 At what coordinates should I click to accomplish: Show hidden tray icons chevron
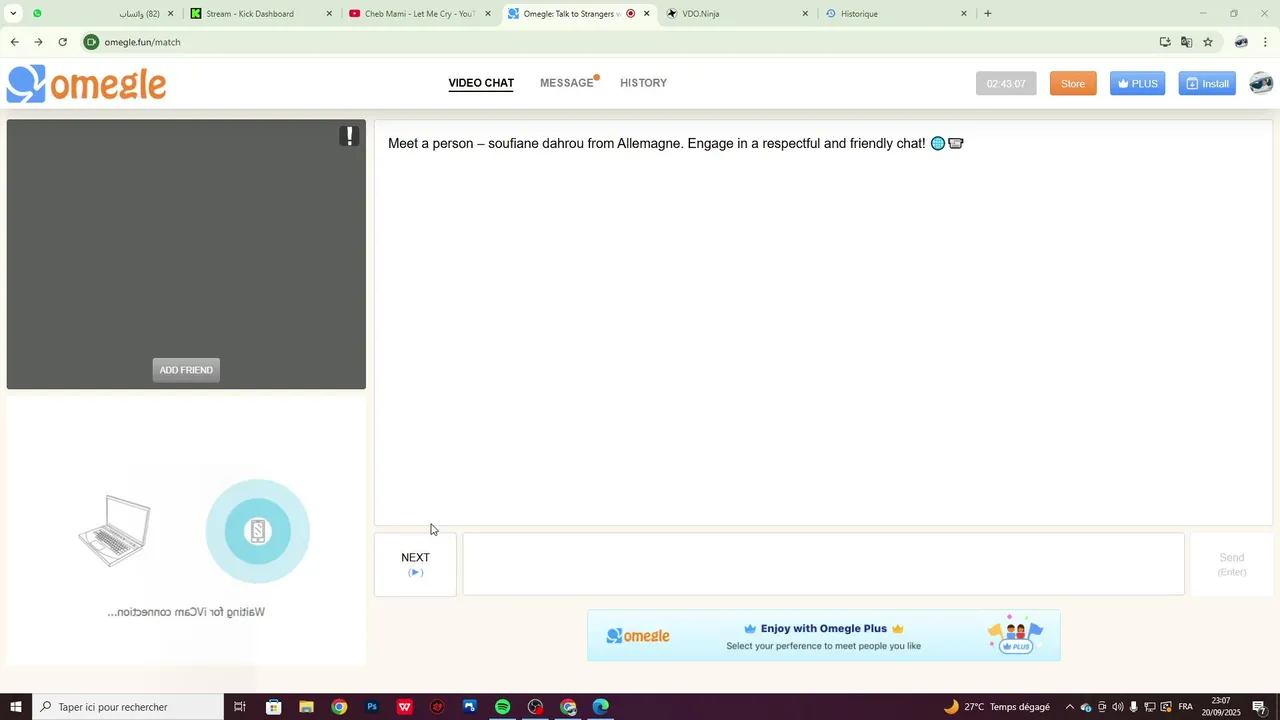(x=1069, y=707)
